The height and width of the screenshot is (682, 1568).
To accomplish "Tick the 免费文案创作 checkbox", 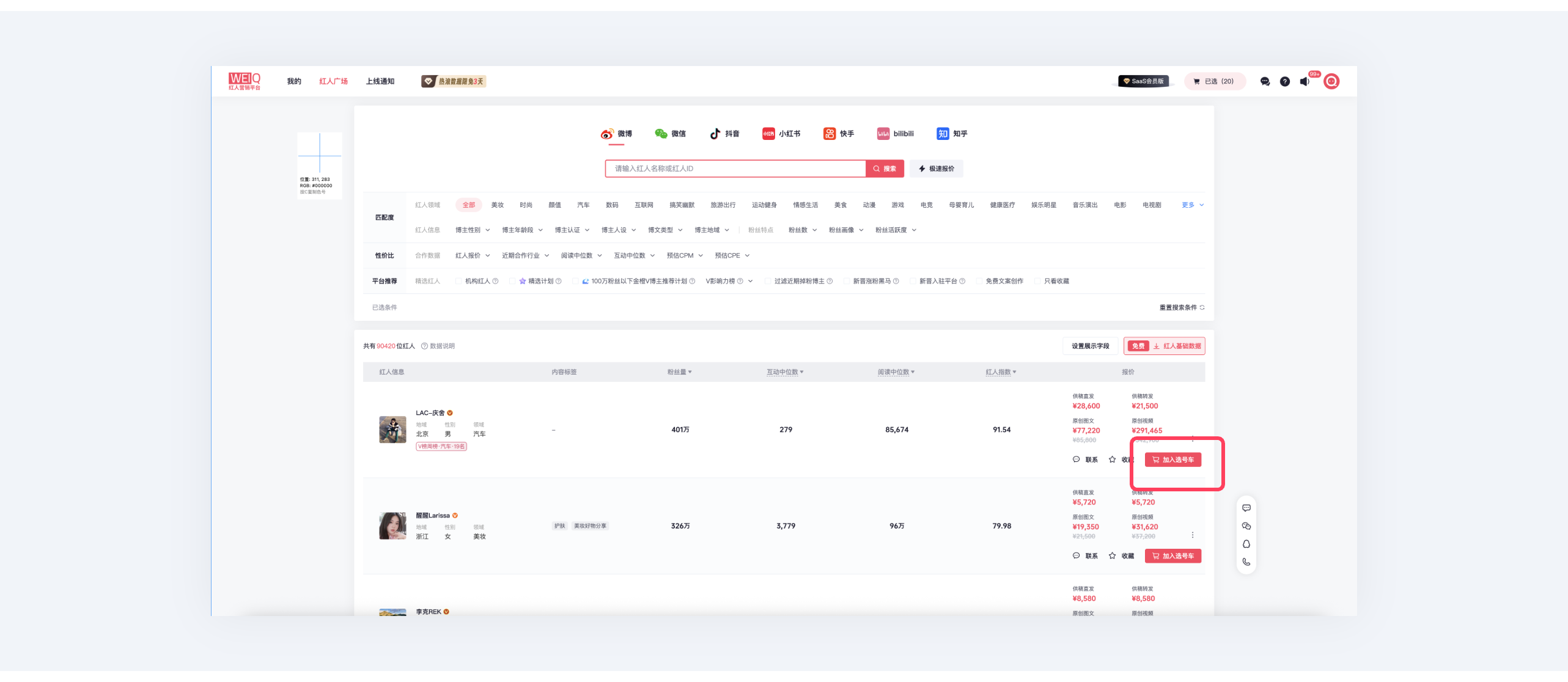I will click(x=979, y=281).
